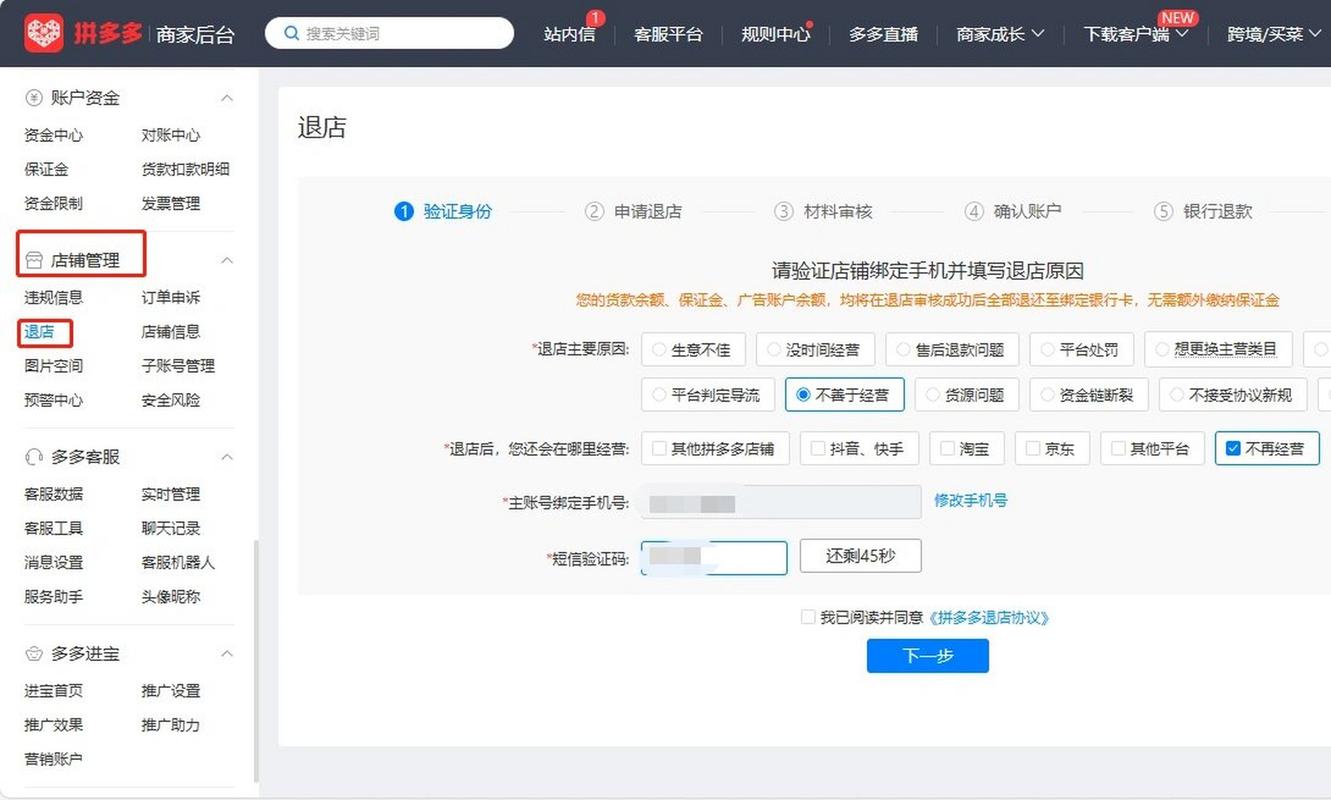
Task: Open 规则中心 in top navigation
Action: coord(775,33)
